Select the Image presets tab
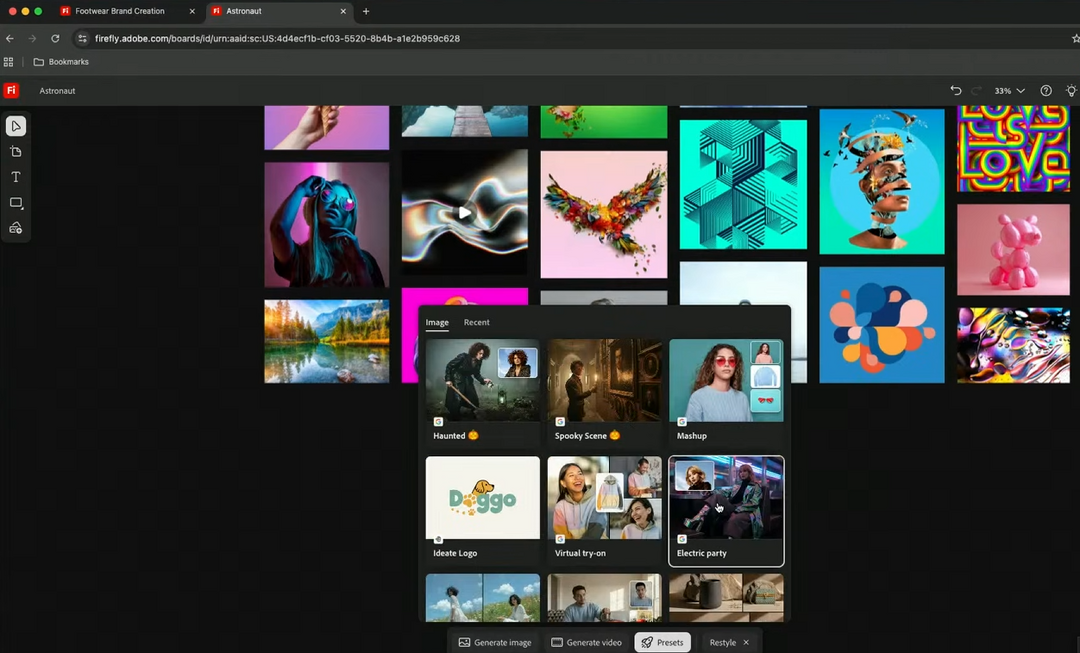Screen dimensions: 1080x653 point(437,322)
